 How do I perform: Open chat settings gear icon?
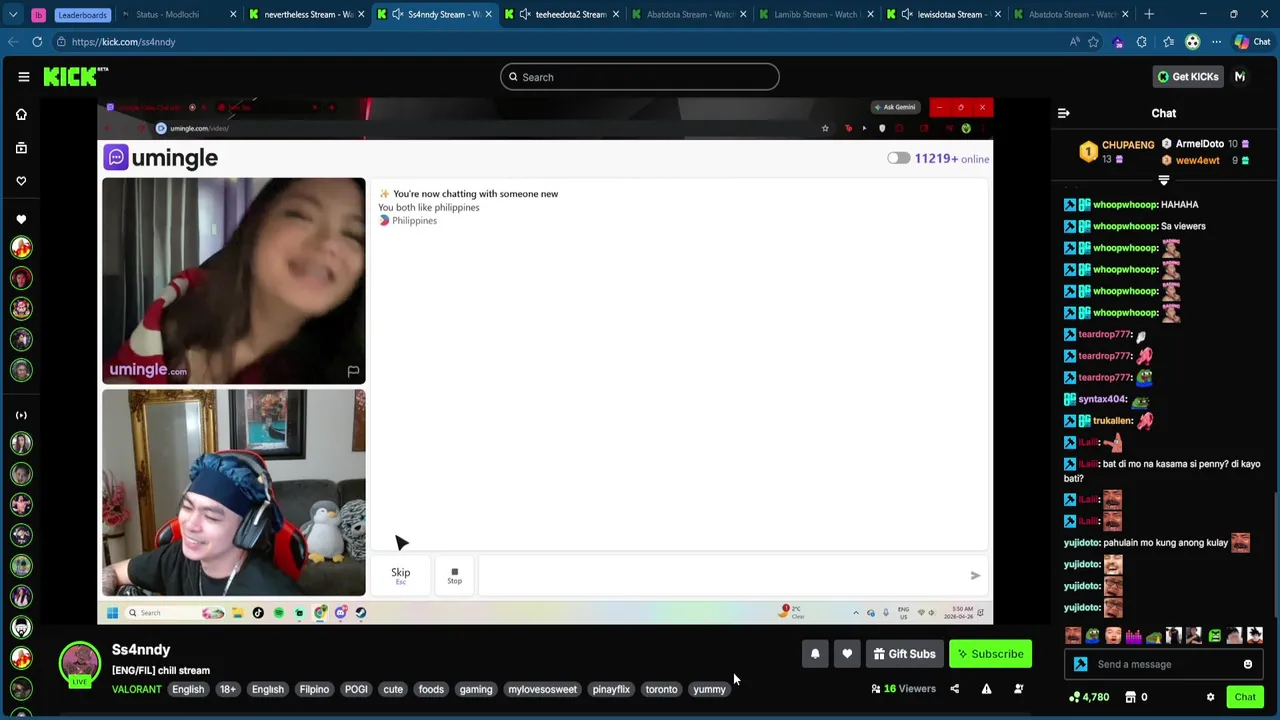click(1210, 697)
